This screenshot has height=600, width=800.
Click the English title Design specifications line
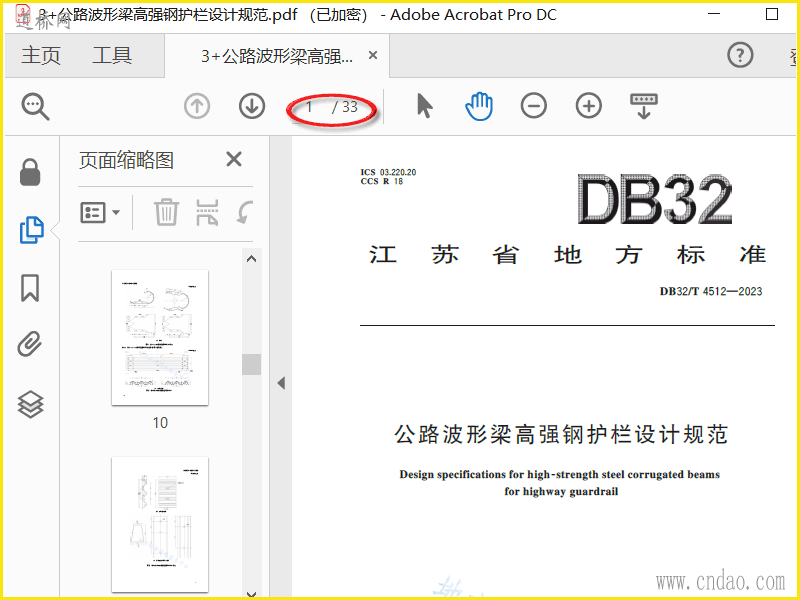560,474
